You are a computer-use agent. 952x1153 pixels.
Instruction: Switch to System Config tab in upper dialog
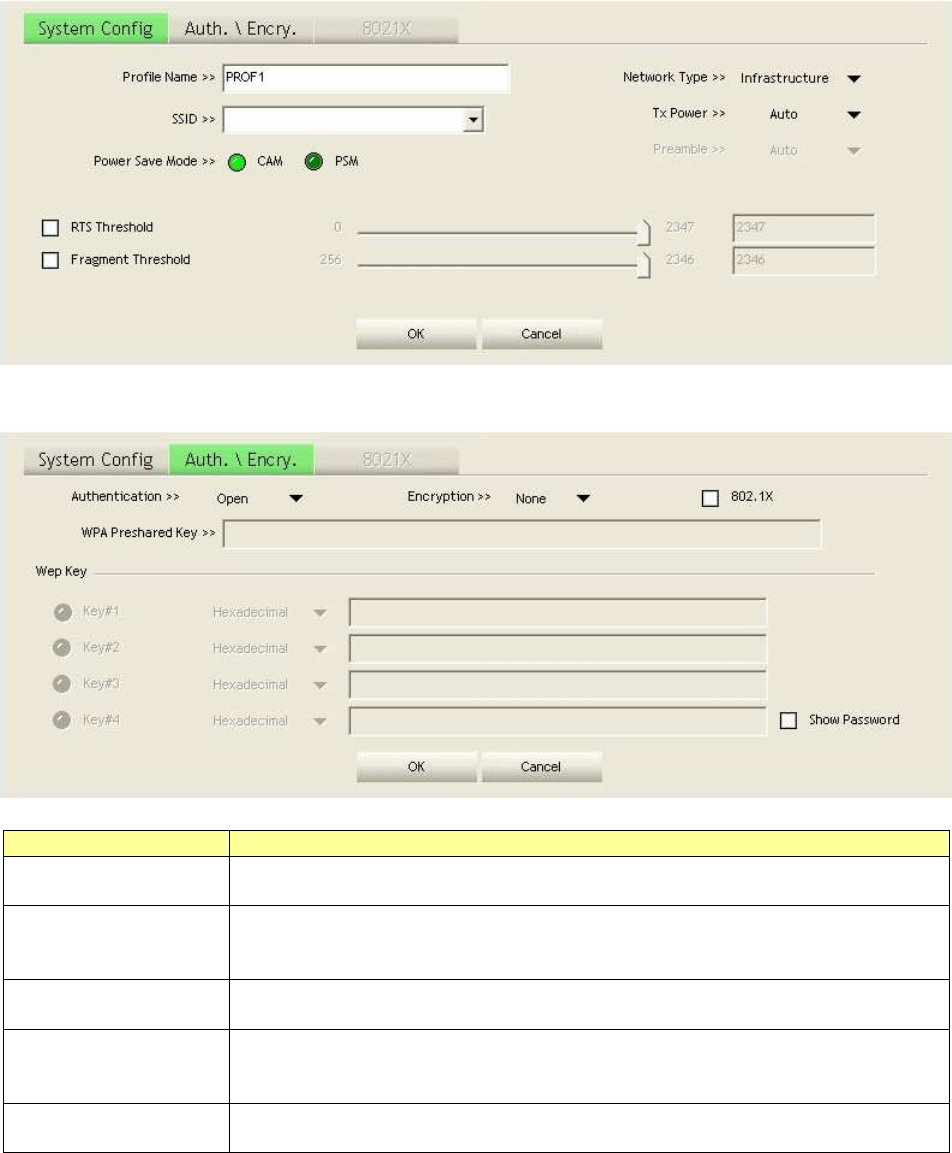point(96,29)
